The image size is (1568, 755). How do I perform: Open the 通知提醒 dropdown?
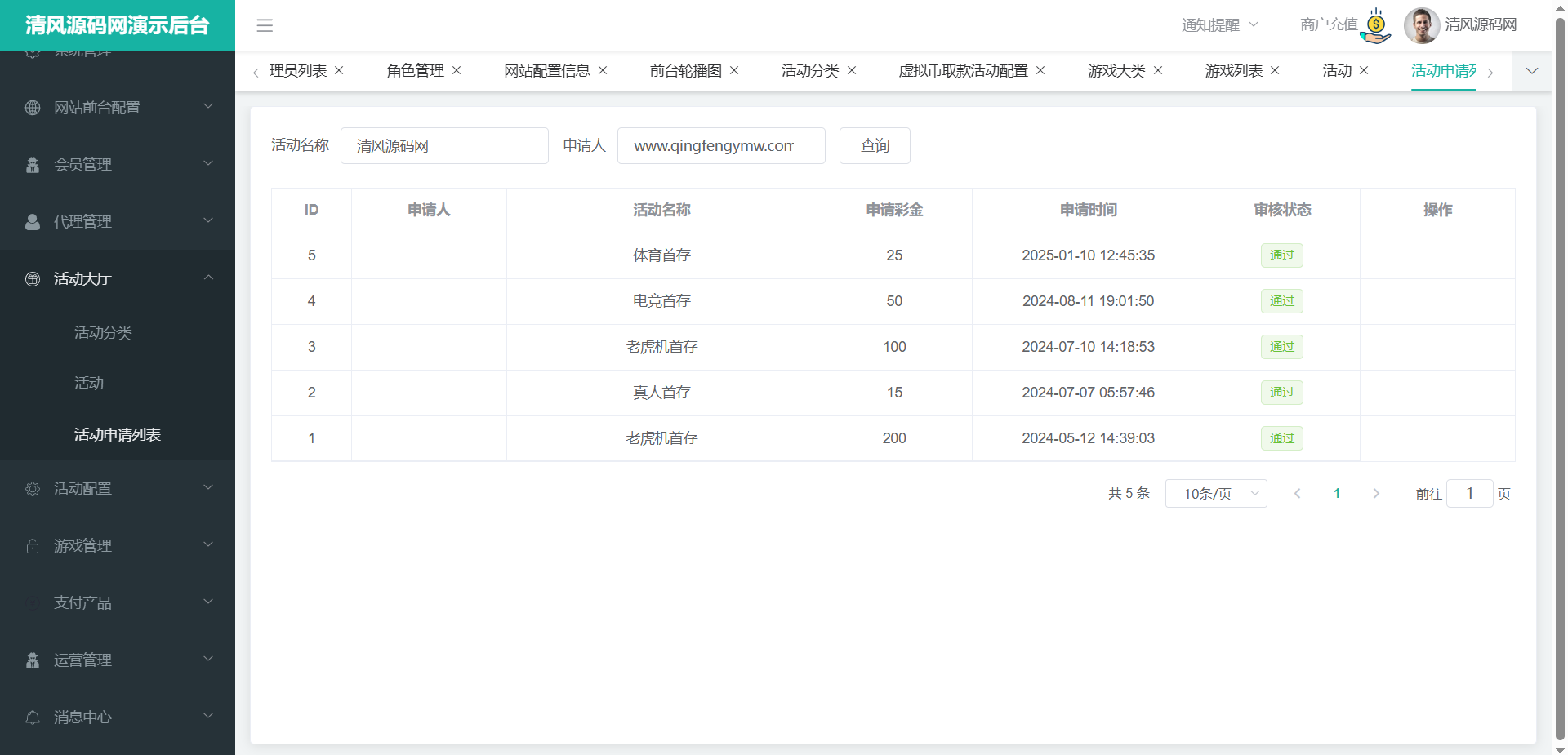pyautogui.click(x=1219, y=25)
